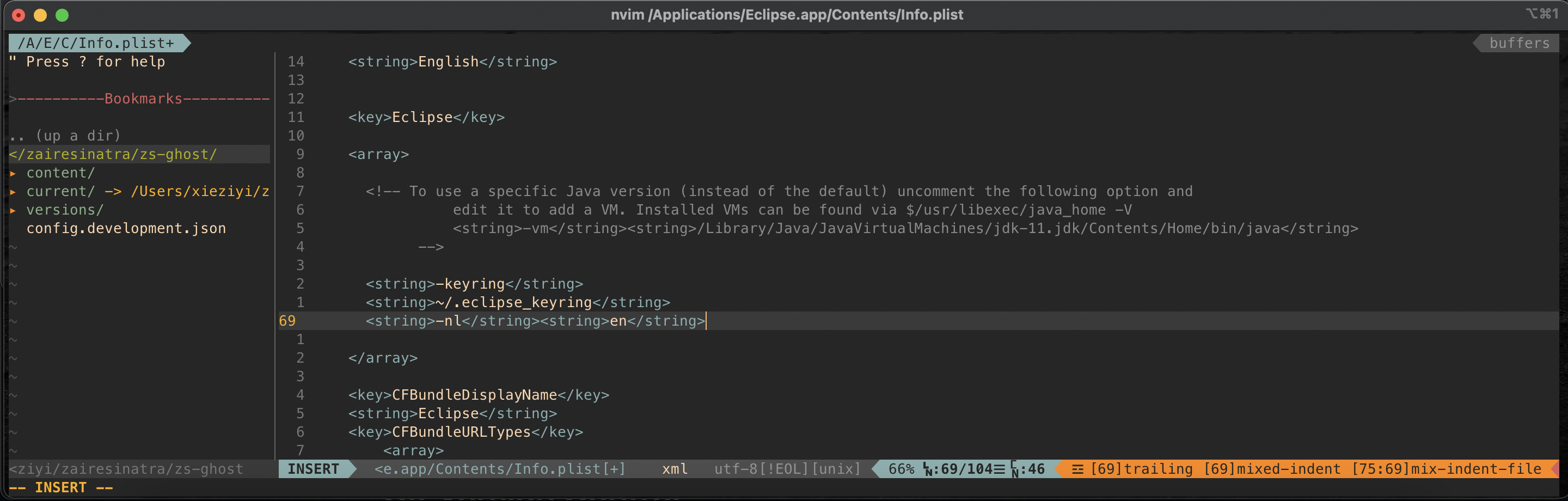This screenshot has width=1568, height=501.
Task: Click the -- INSERT -- command line message
Action: [61, 487]
